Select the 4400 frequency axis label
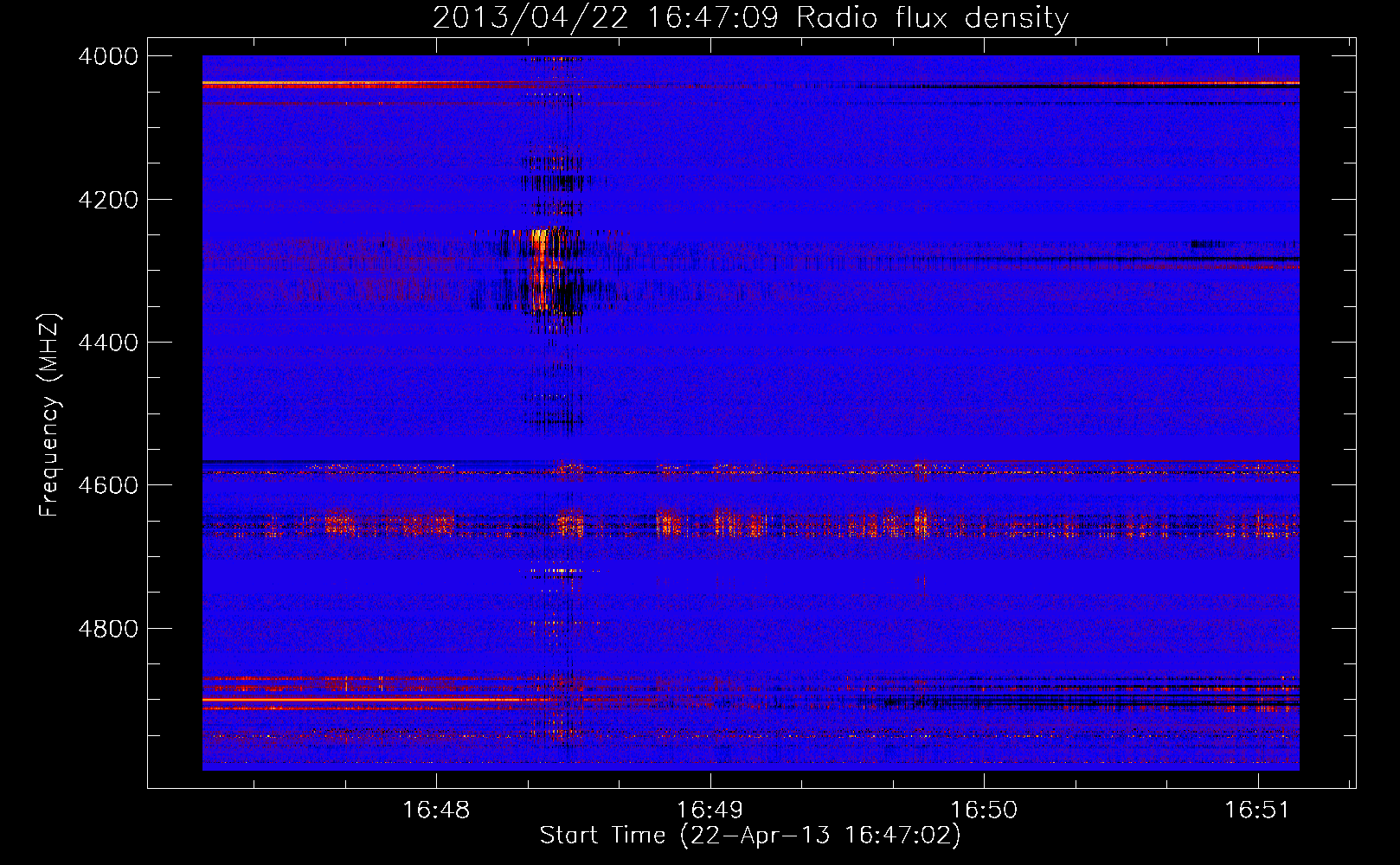This screenshot has height=865, width=1400. 108,343
